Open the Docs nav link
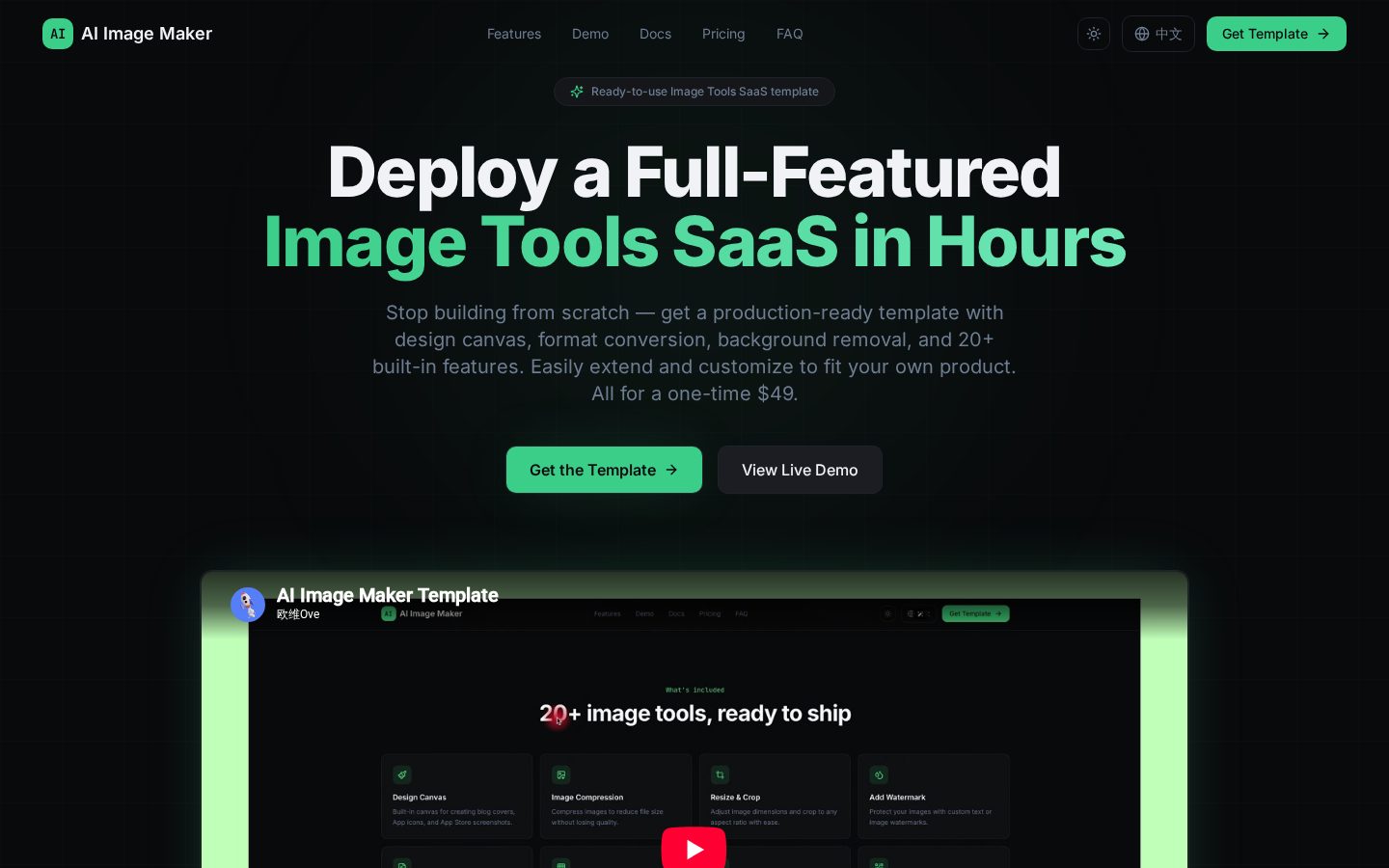Image resolution: width=1389 pixels, height=868 pixels. 655,34
